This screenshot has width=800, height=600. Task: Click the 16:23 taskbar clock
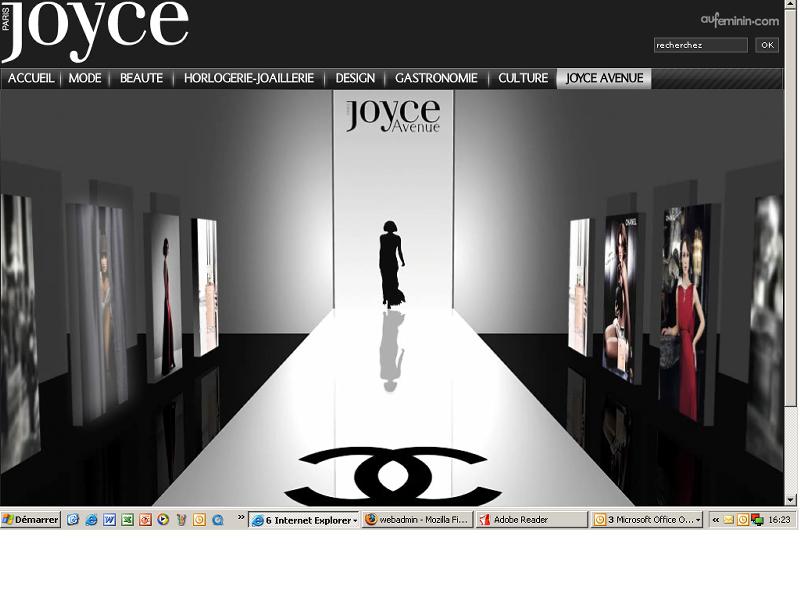pyautogui.click(x=779, y=520)
